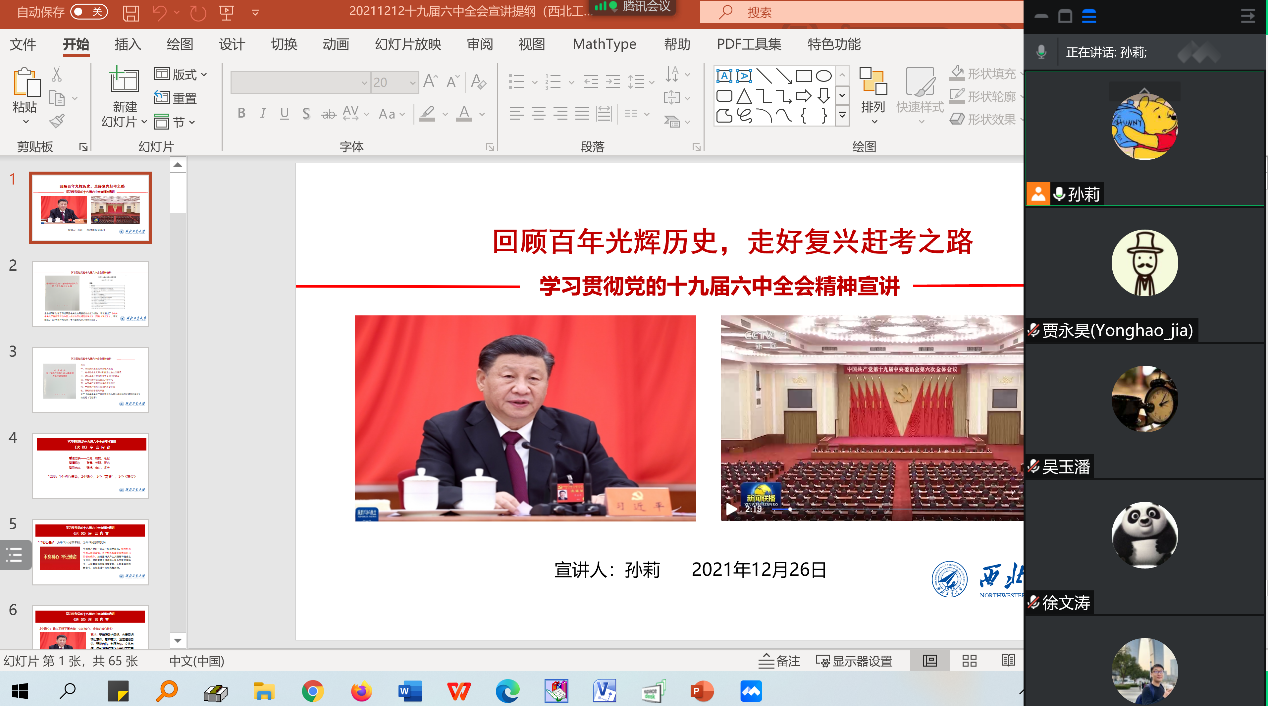1268x706 pixels.
Task: Expand the Section dropdown
Action: (x=176, y=122)
